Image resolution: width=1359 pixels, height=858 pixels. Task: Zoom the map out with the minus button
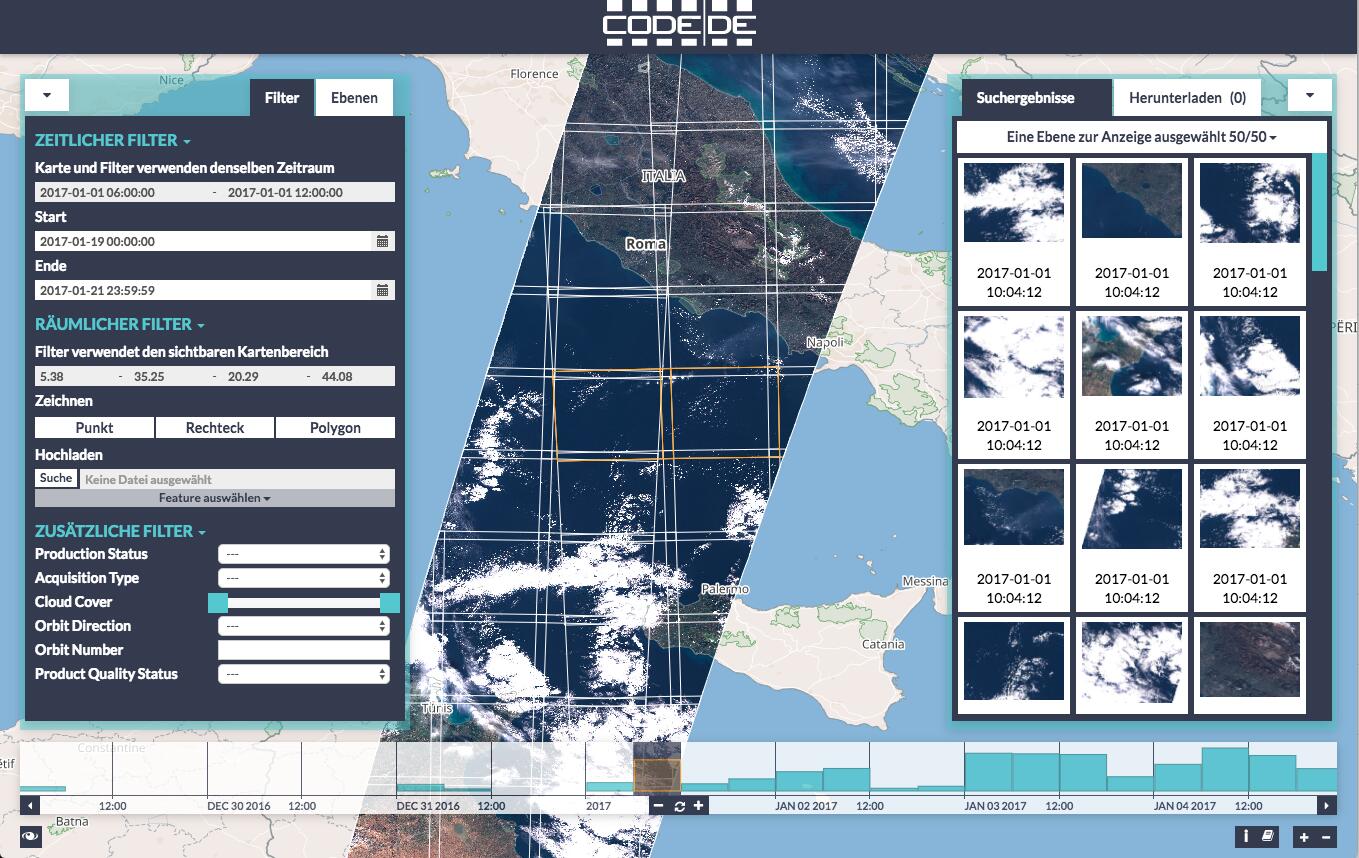[1326, 837]
